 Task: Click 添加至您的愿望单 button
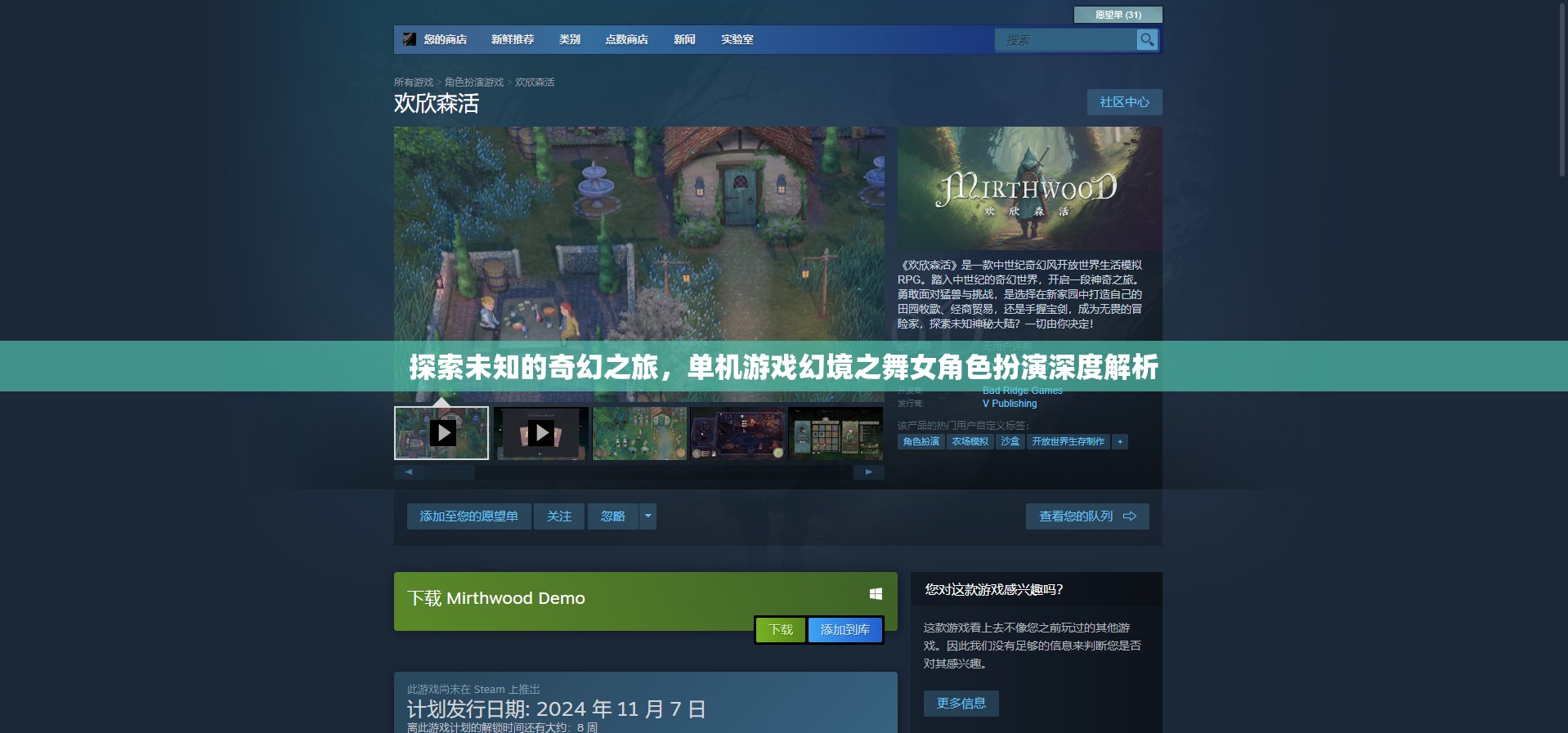coord(469,516)
